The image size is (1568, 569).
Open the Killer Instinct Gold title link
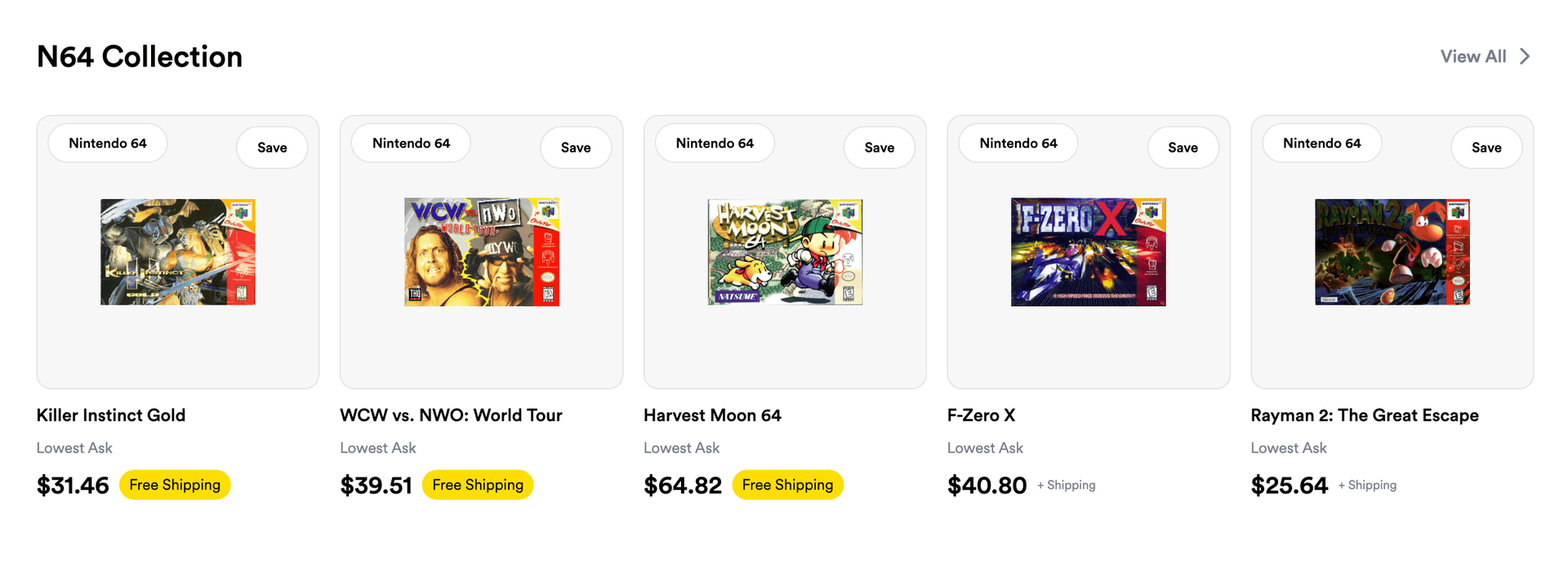click(111, 416)
